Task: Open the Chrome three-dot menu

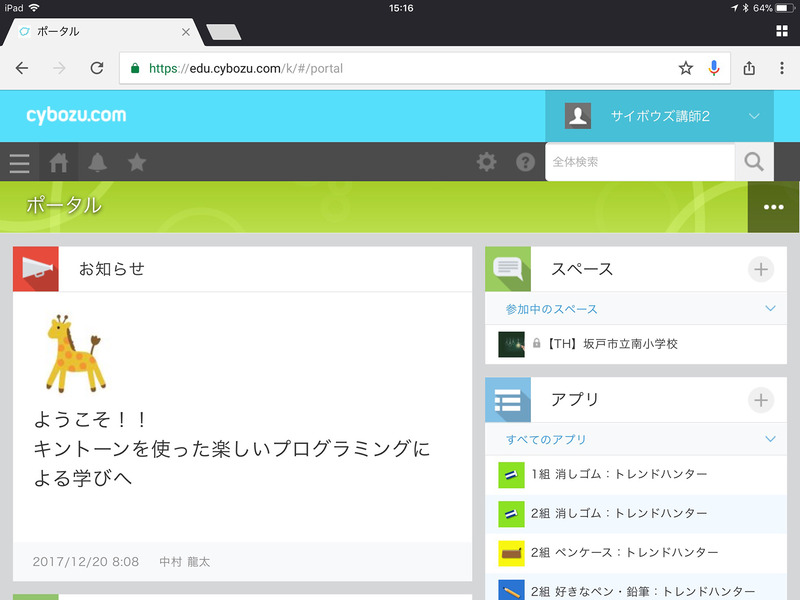Action: [783, 68]
